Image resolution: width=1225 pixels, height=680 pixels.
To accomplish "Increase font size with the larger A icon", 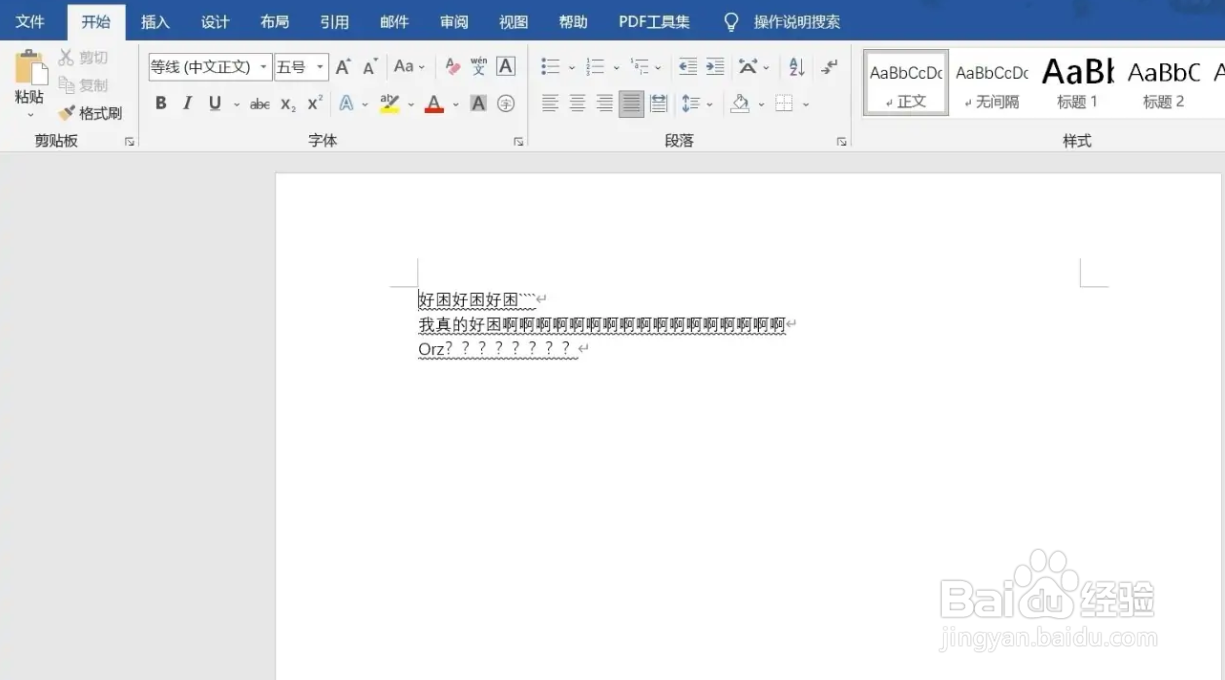I will click(x=343, y=67).
